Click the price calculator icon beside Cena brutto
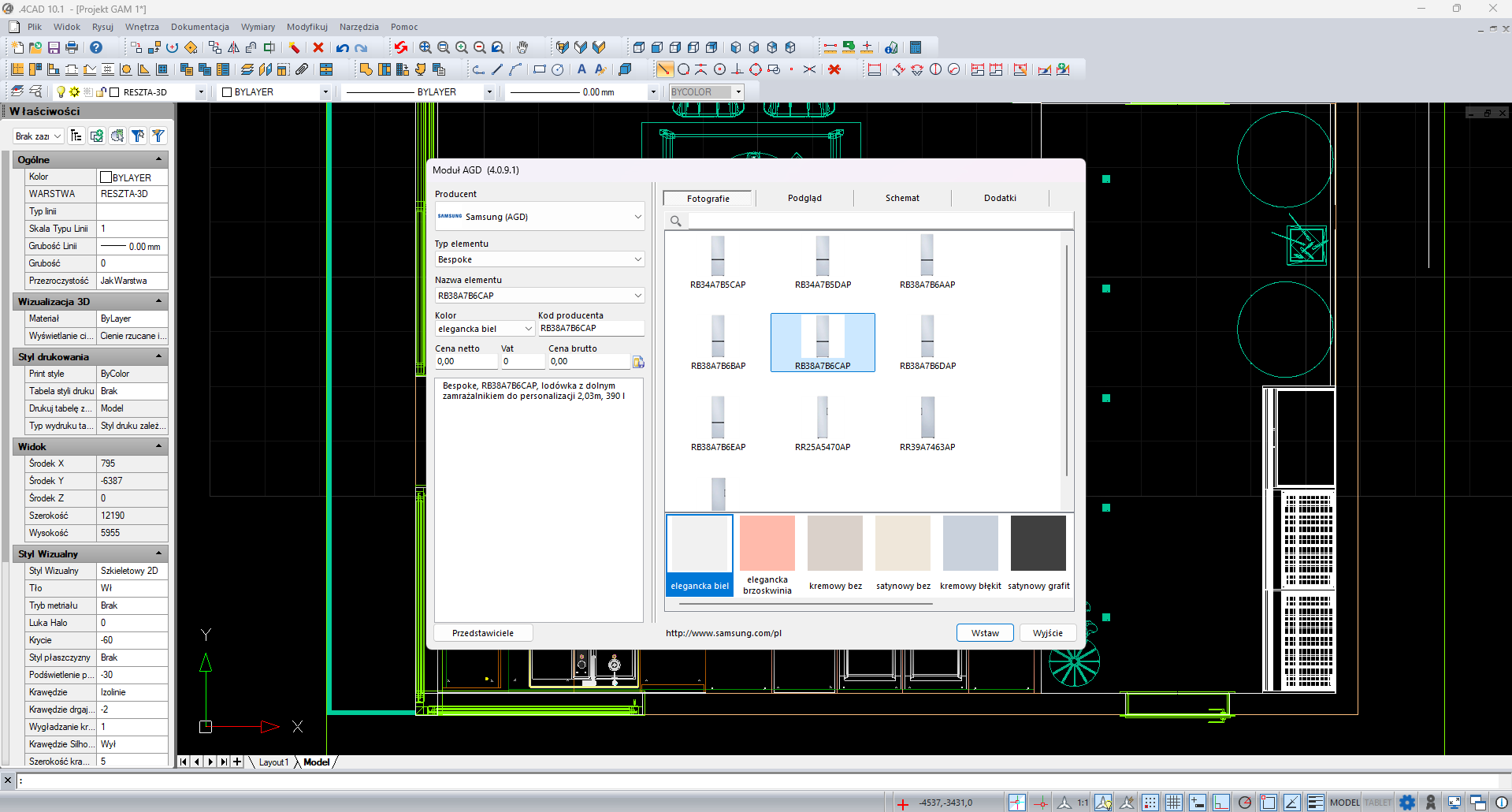The width and height of the screenshot is (1512, 812). click(638, 362)
